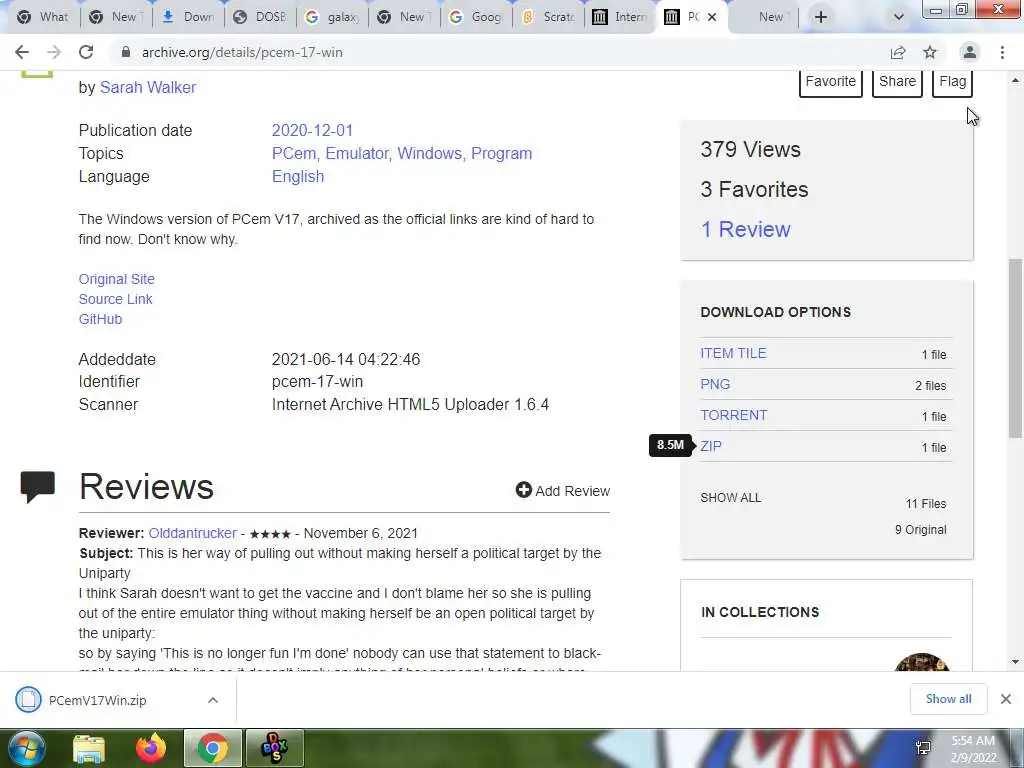Click the PCem topic link
1024x768 pixels.
point(294,153)
